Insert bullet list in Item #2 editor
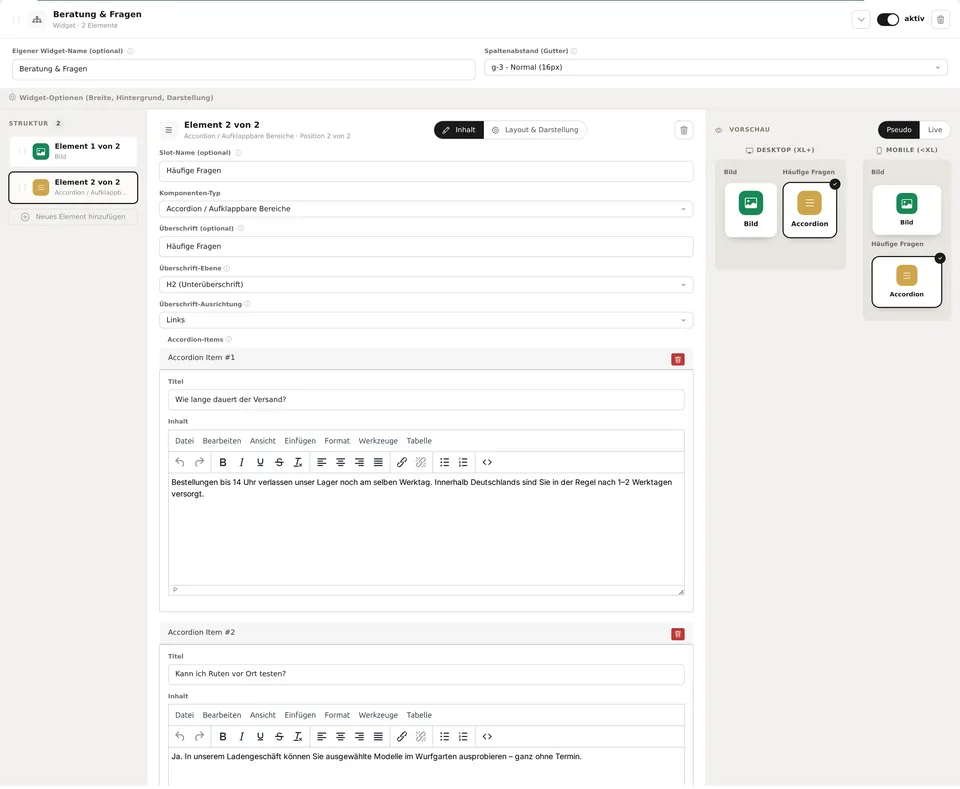The height and width of the screenshot is (789, 960). pyautogui.click(x=444, y=736)
